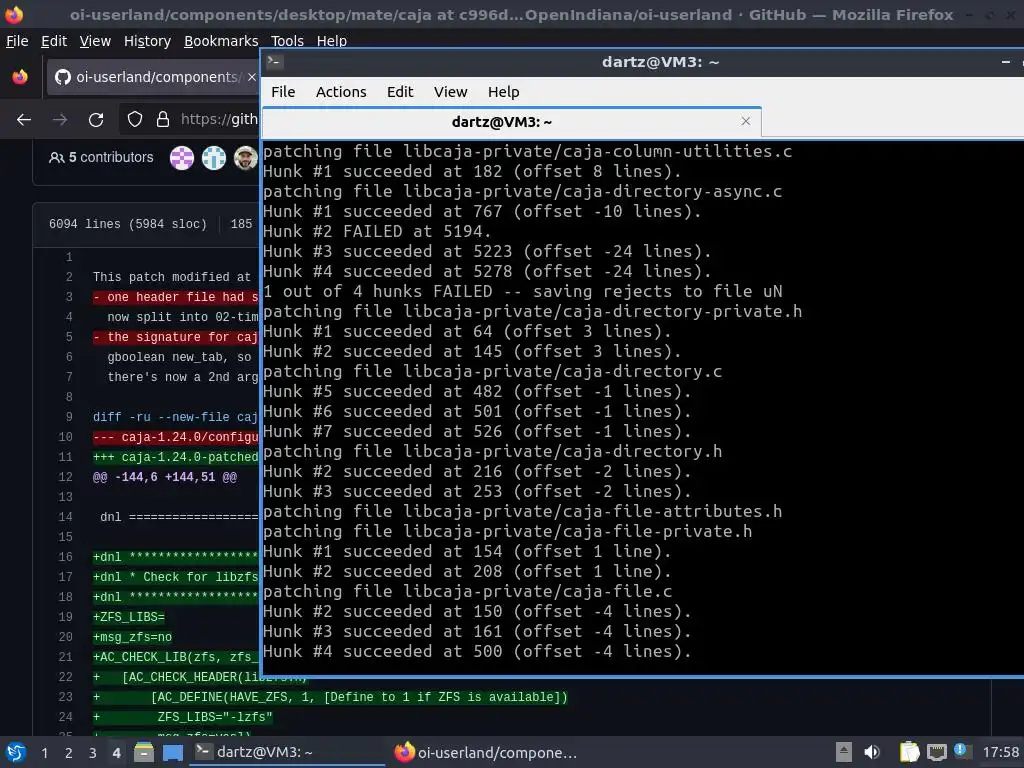Go forward in Firefox

point(60,120)
